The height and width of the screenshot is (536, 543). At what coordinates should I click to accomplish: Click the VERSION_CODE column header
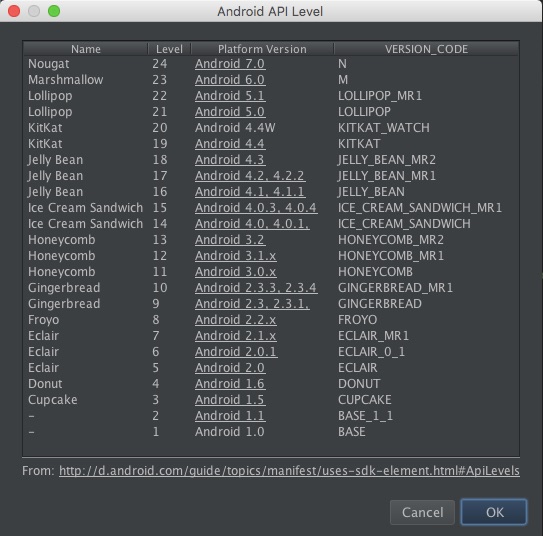[x=426, y=49]
